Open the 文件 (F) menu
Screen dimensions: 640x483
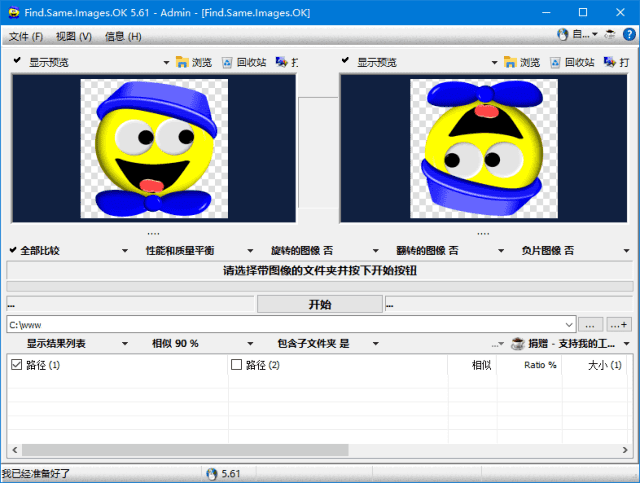coord(26,36)
